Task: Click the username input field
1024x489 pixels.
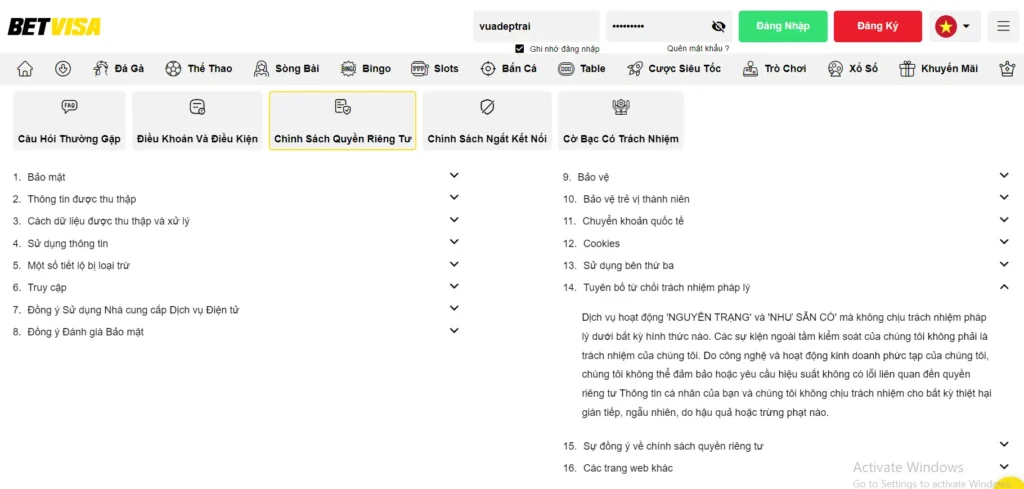Action: [535, 26]
